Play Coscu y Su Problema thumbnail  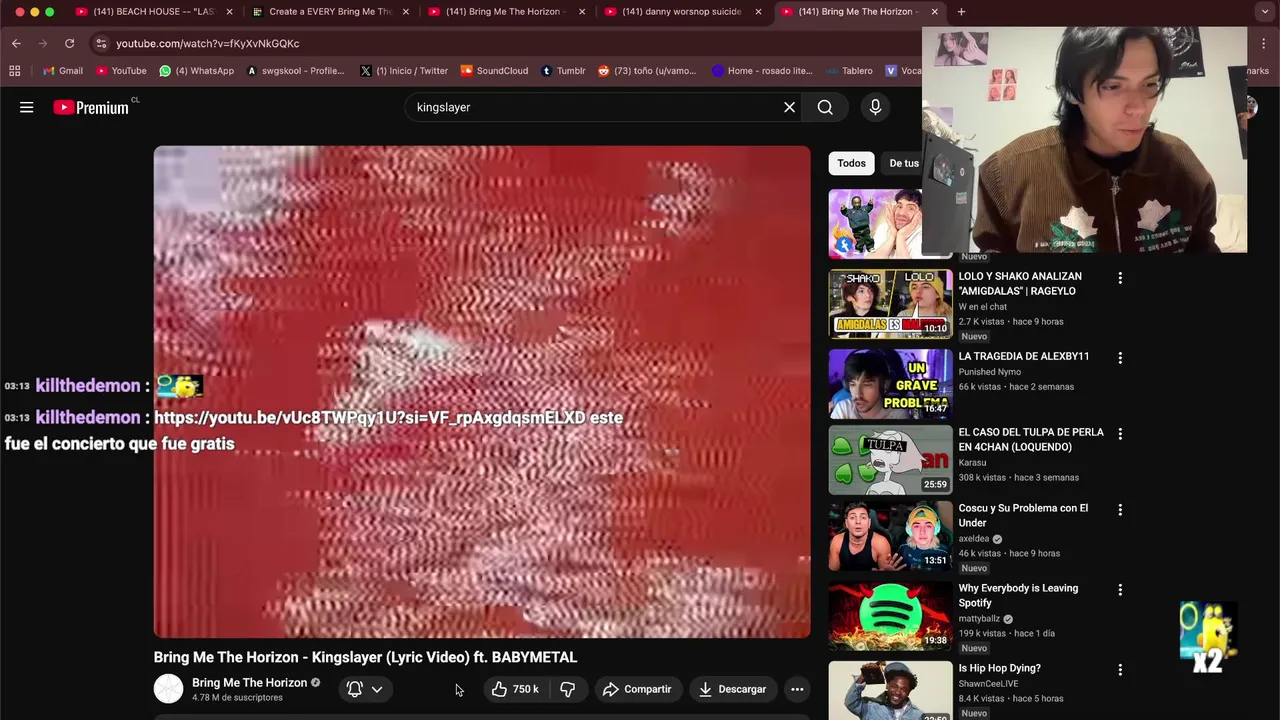coord(890,536)
